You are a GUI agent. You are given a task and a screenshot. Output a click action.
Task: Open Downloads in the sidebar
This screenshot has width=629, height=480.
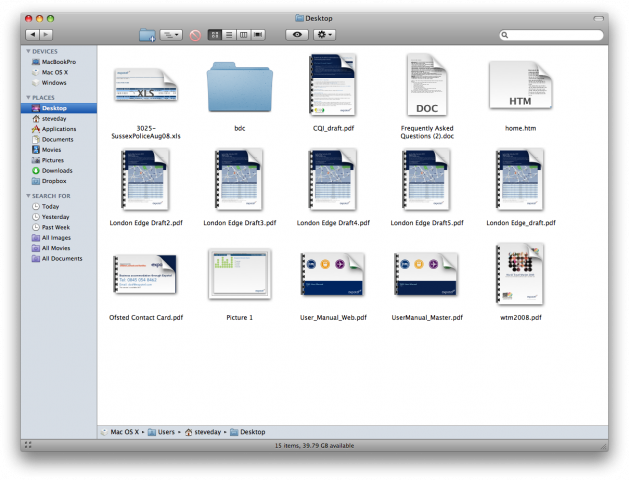coord(59,171)
